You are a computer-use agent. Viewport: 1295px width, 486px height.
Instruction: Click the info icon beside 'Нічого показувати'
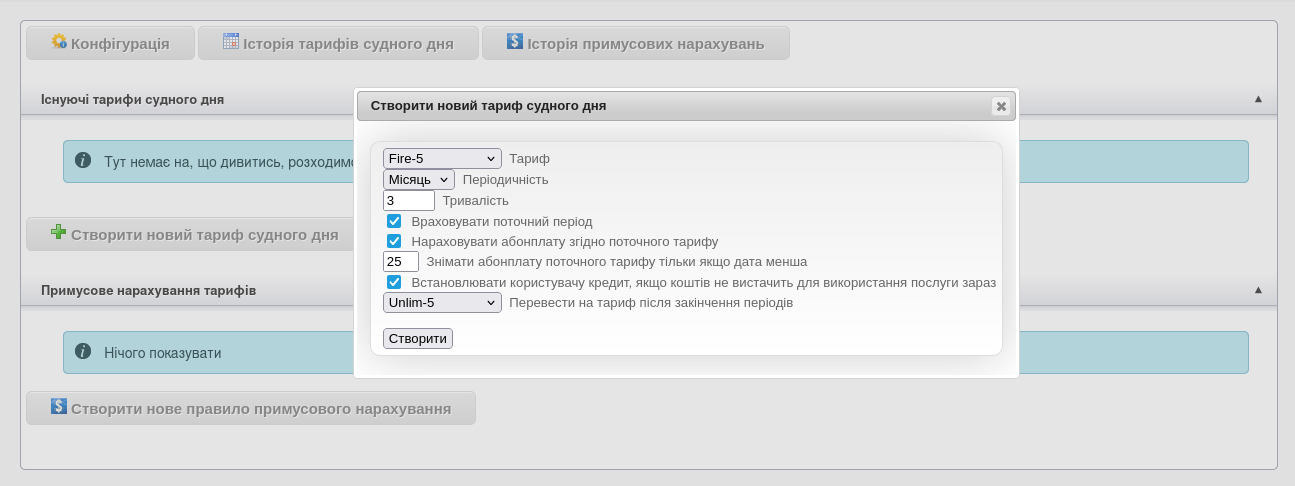click(x=83, y=351)
